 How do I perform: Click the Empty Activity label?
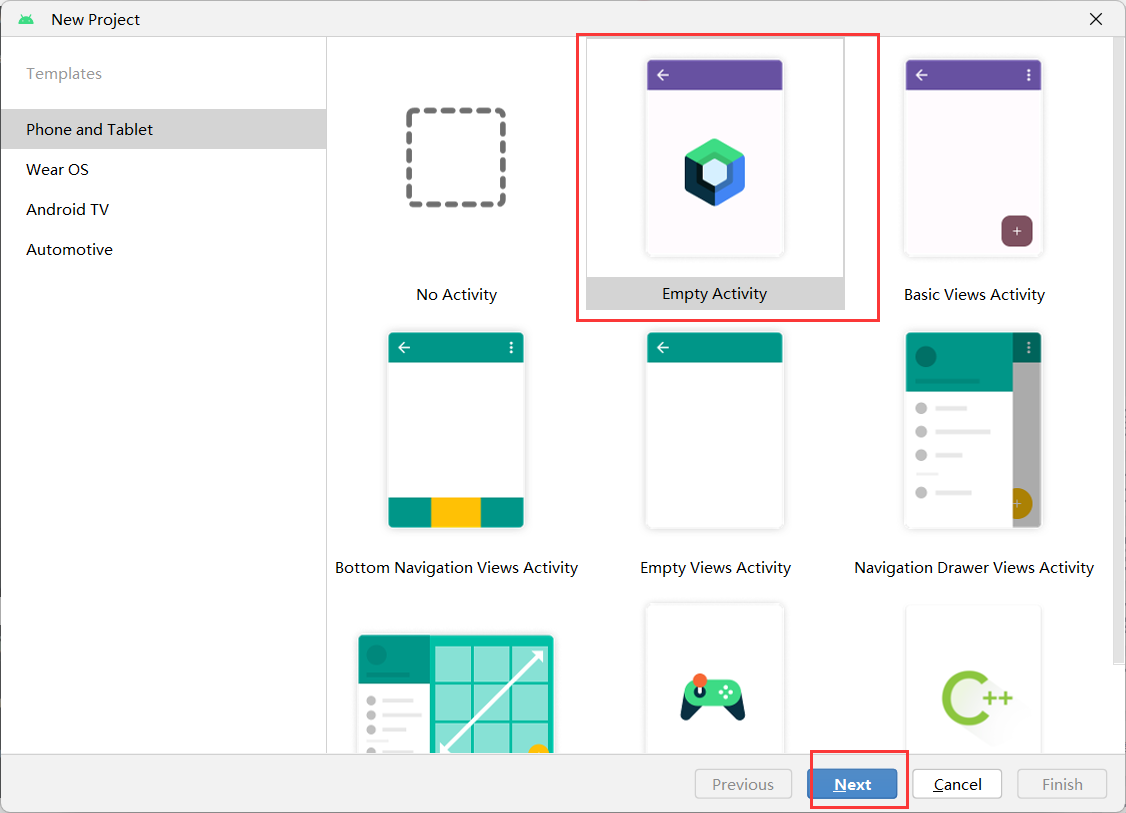(x=715, y=294)
